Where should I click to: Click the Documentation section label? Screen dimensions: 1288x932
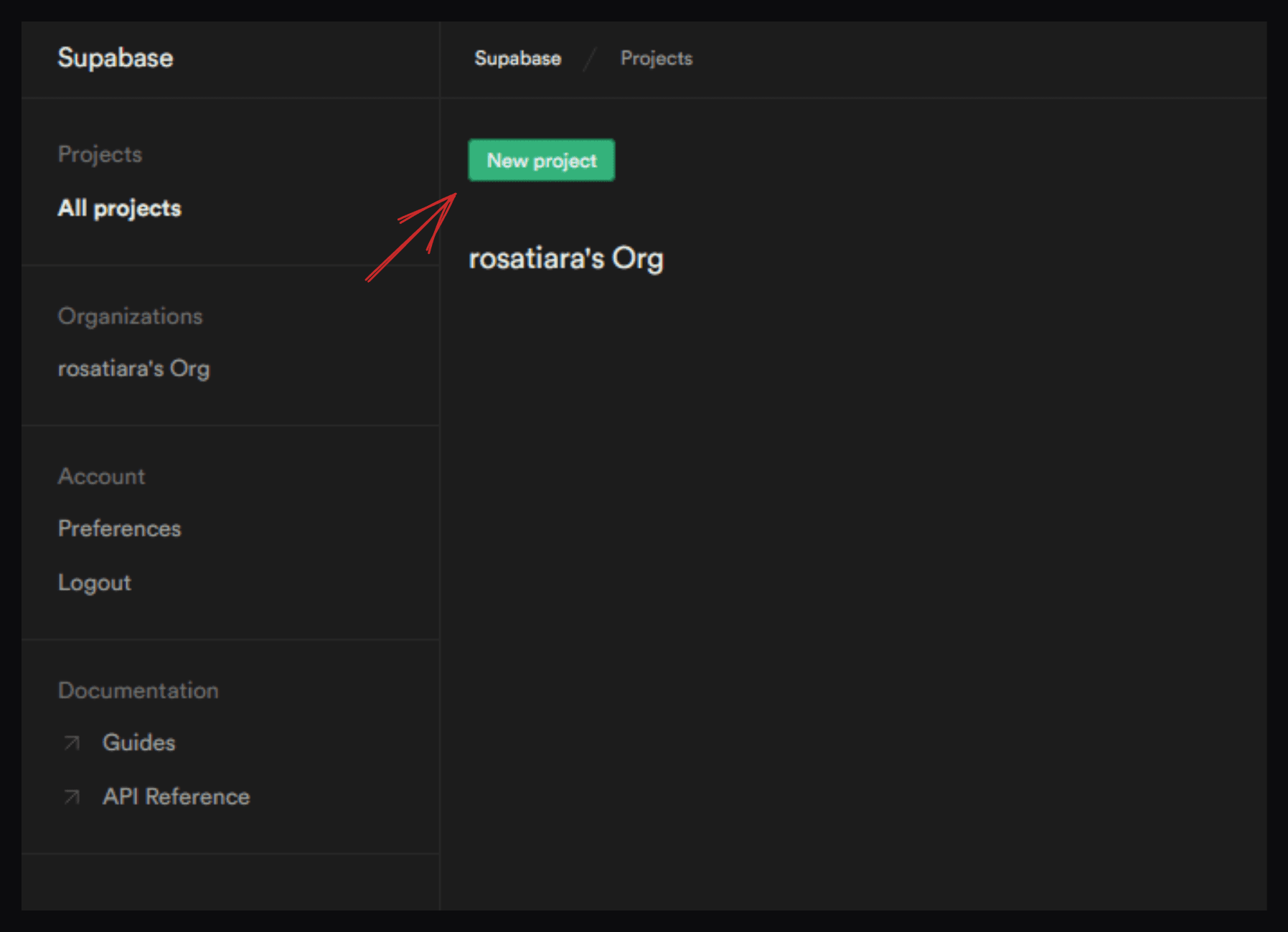coord(138,690)
